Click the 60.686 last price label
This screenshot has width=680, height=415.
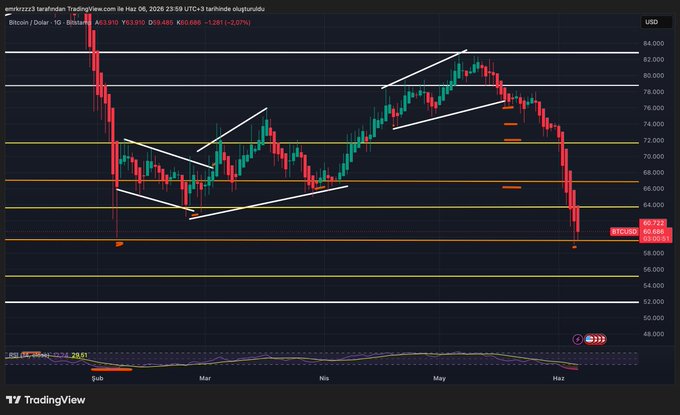tap(653, 231)
